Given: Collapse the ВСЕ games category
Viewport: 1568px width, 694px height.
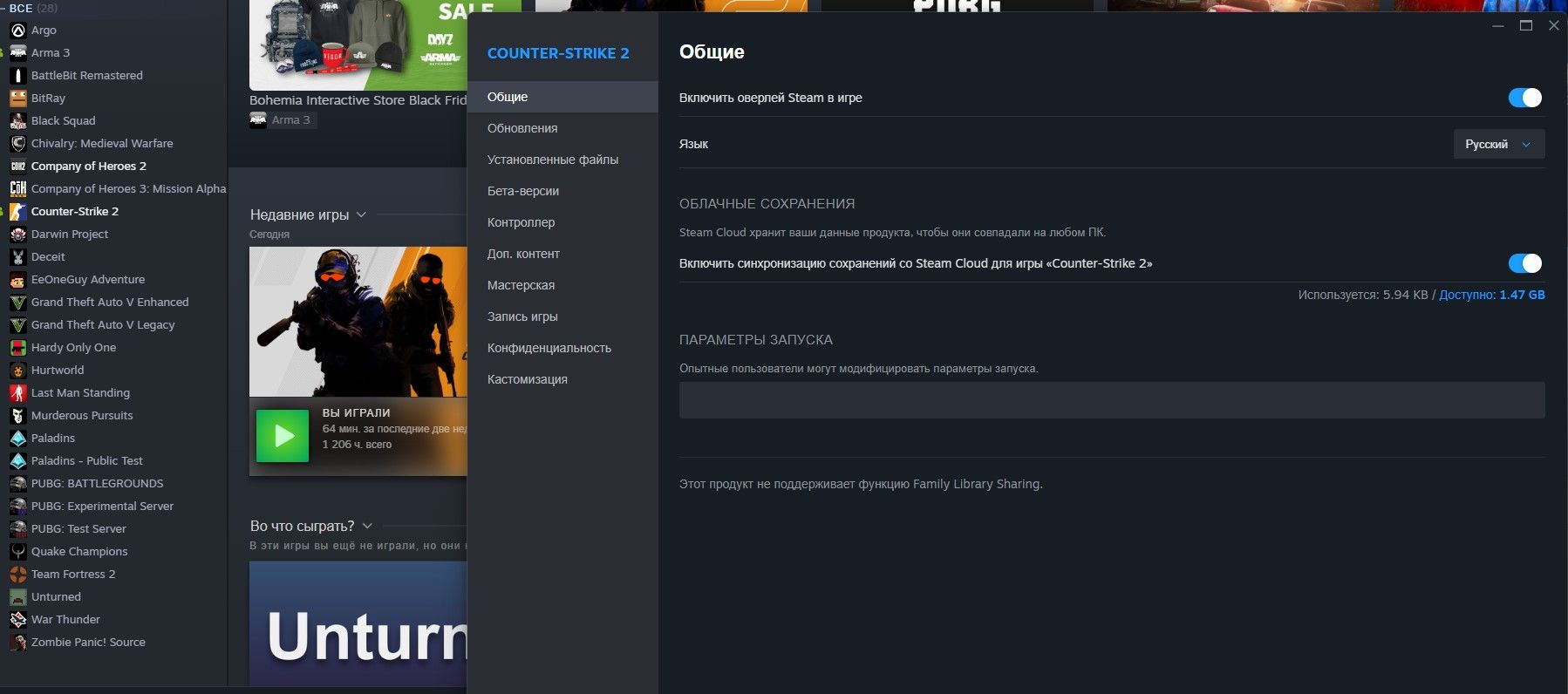Looking at the screenshot, I should [4, 8].
